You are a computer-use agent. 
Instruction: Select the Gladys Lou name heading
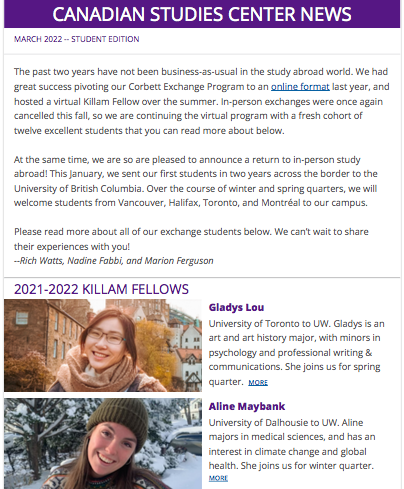(x=236, y=307)
